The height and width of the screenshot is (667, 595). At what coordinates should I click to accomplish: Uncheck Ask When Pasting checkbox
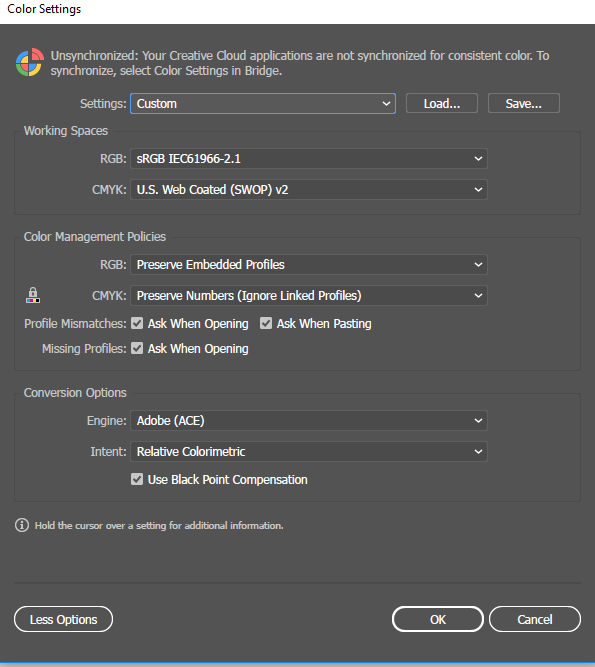point(266,323)
